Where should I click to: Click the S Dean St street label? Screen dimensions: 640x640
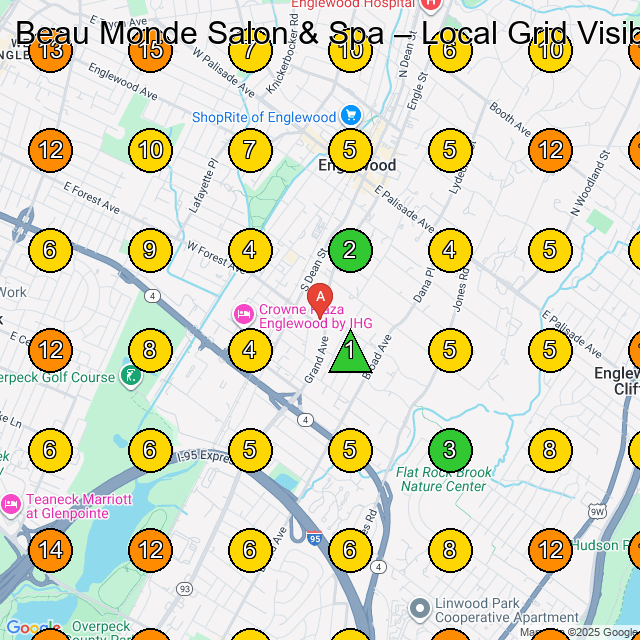(x=314, y=269)
